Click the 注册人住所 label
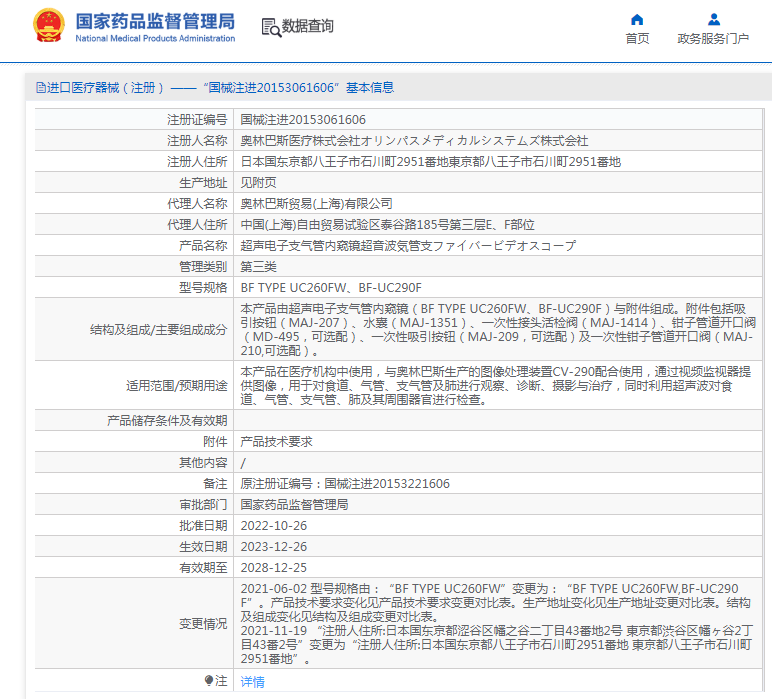Screen dimensions: 772x699 (x=197, y=161)
